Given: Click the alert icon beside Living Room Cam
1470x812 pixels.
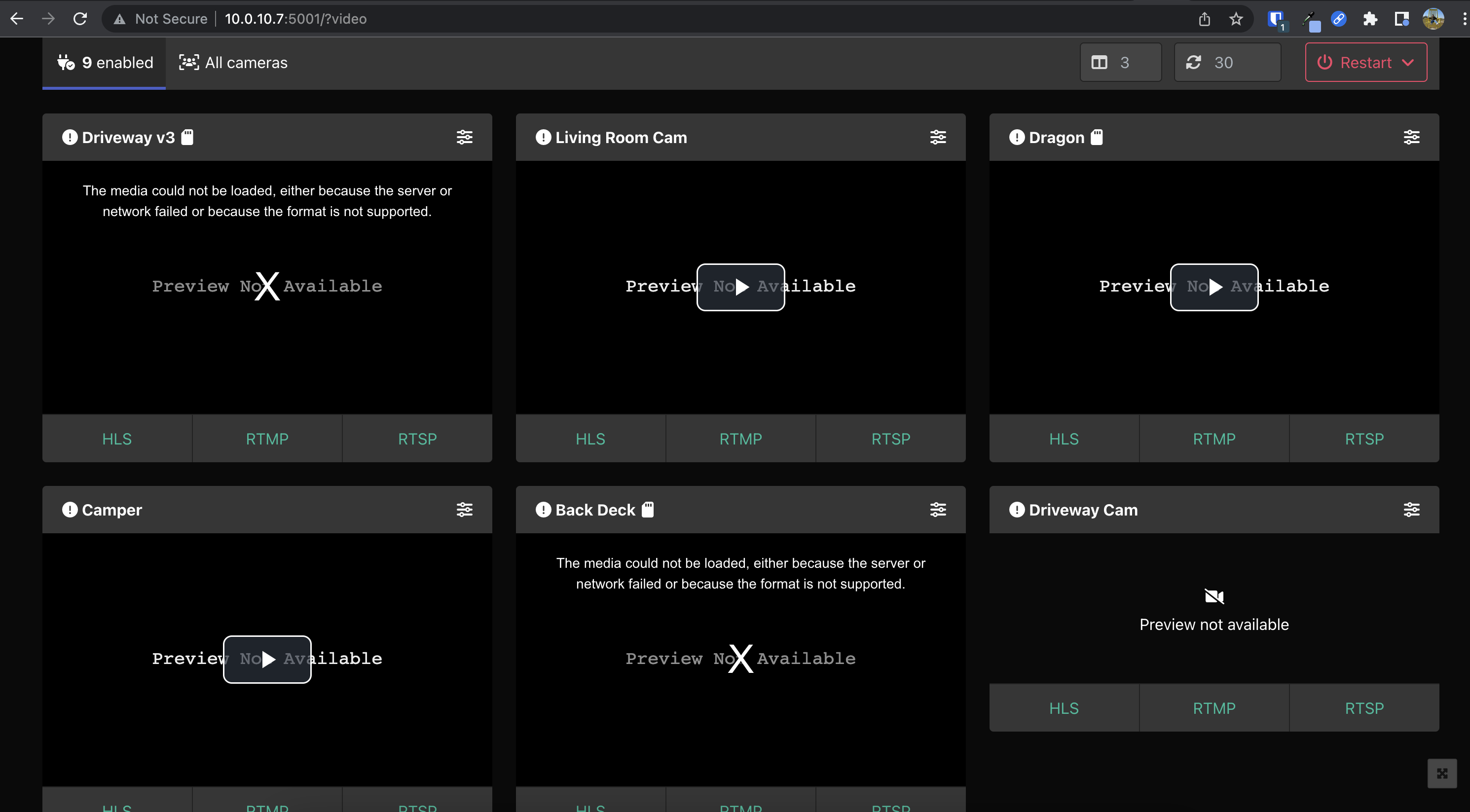Looking at the screenshot, I should [543, 137].
